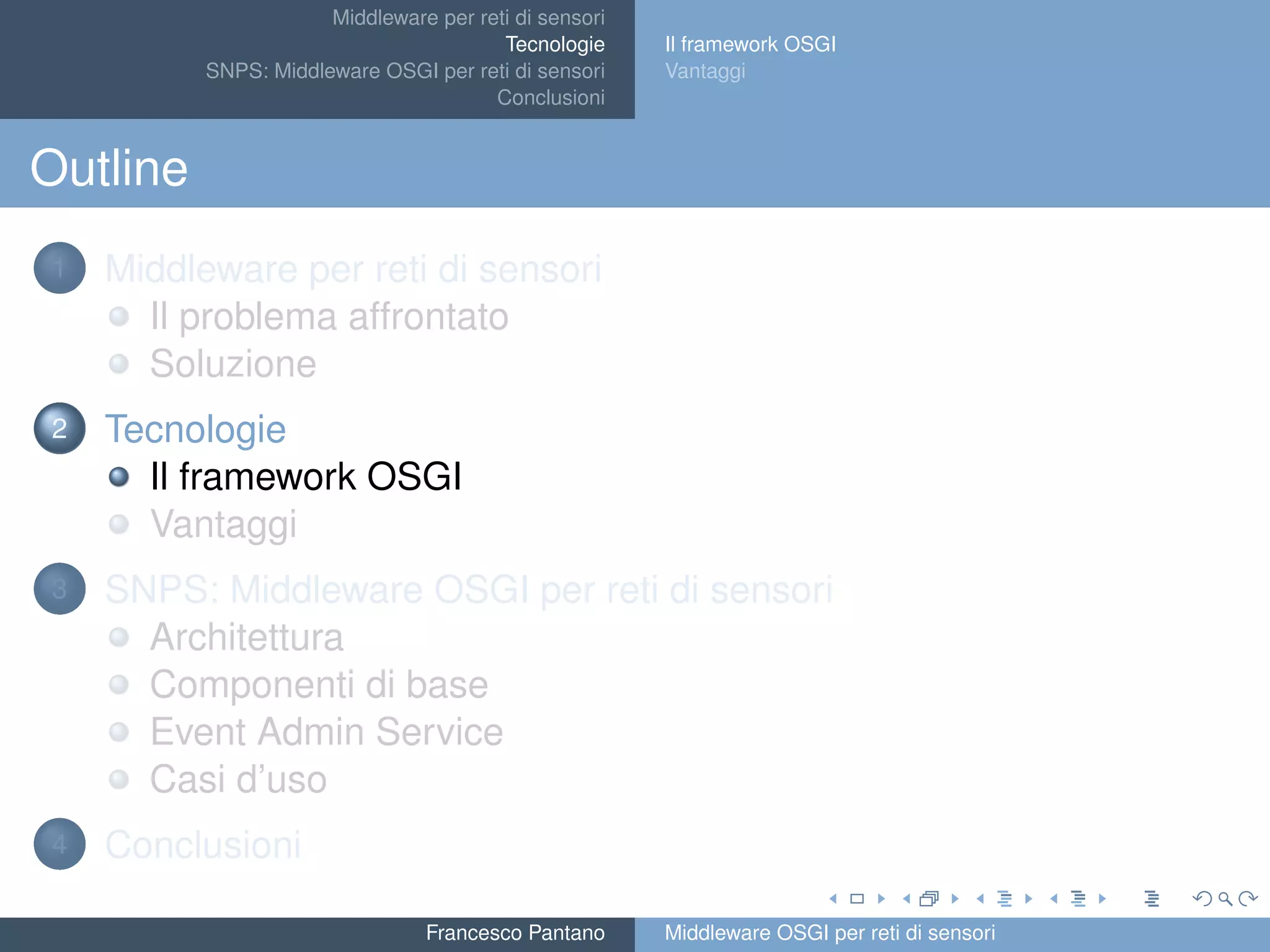
Task: Go to previous frame arrow
Action: click(x=907, y=899)
